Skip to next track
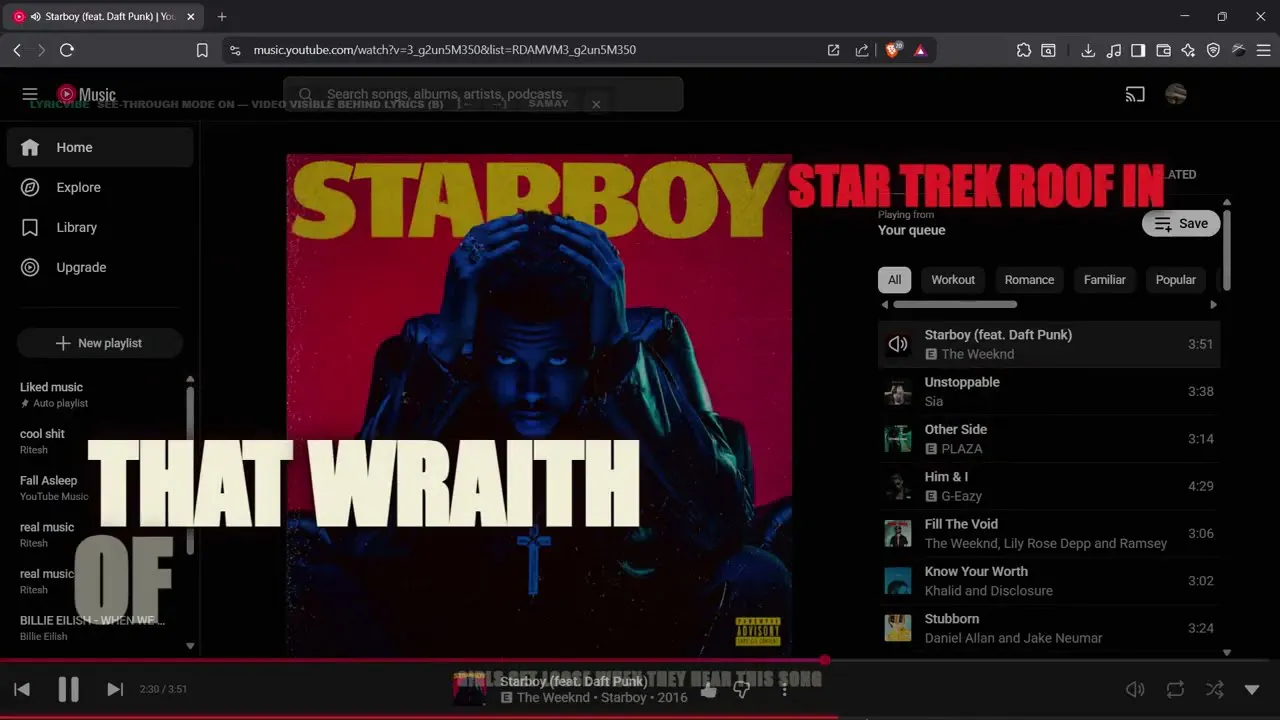Screen dimensions: 1280x720 [115, 689]
